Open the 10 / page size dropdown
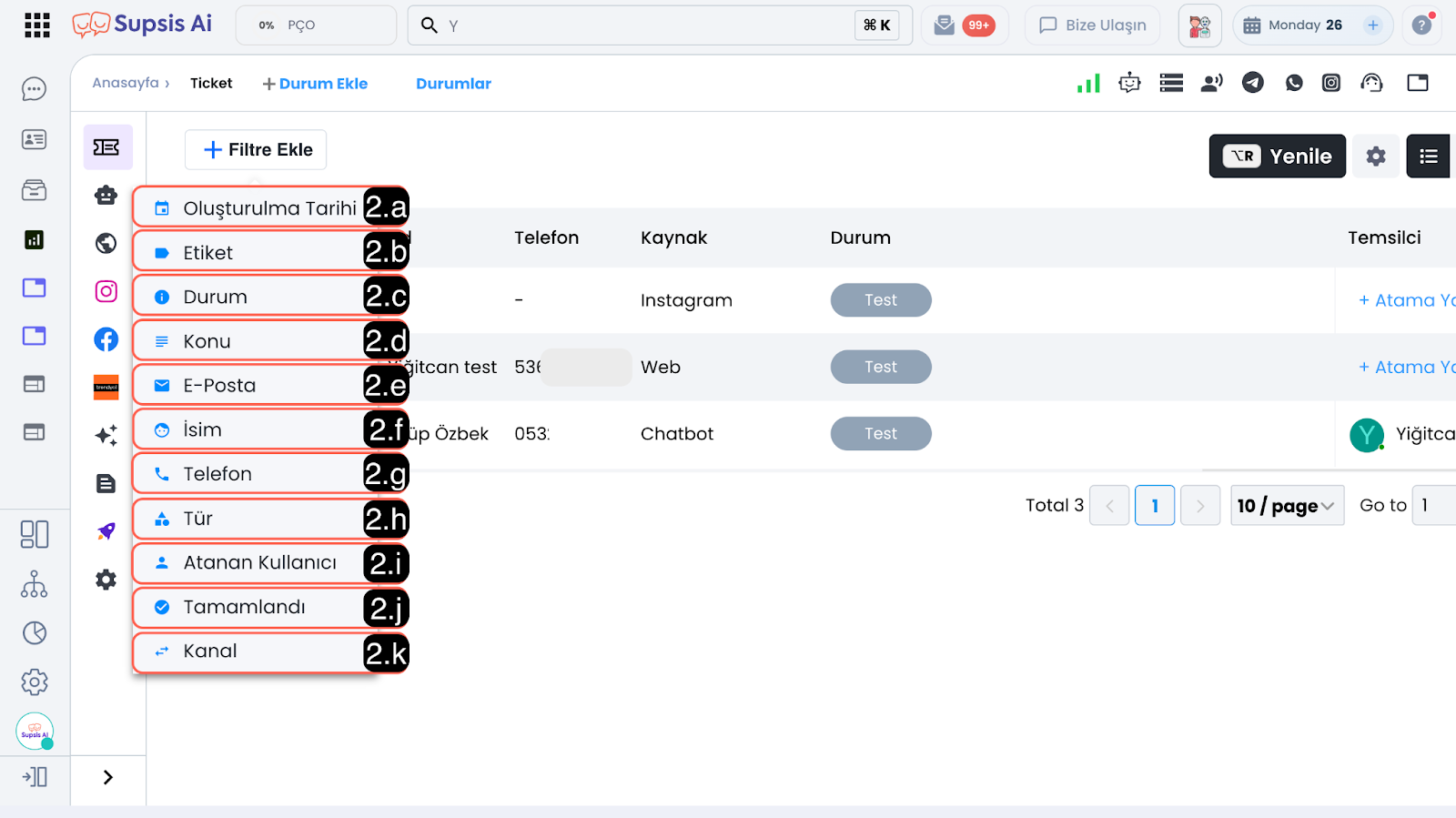Viewport: 1456px width, 818px height. click(x=1286, y=506)
